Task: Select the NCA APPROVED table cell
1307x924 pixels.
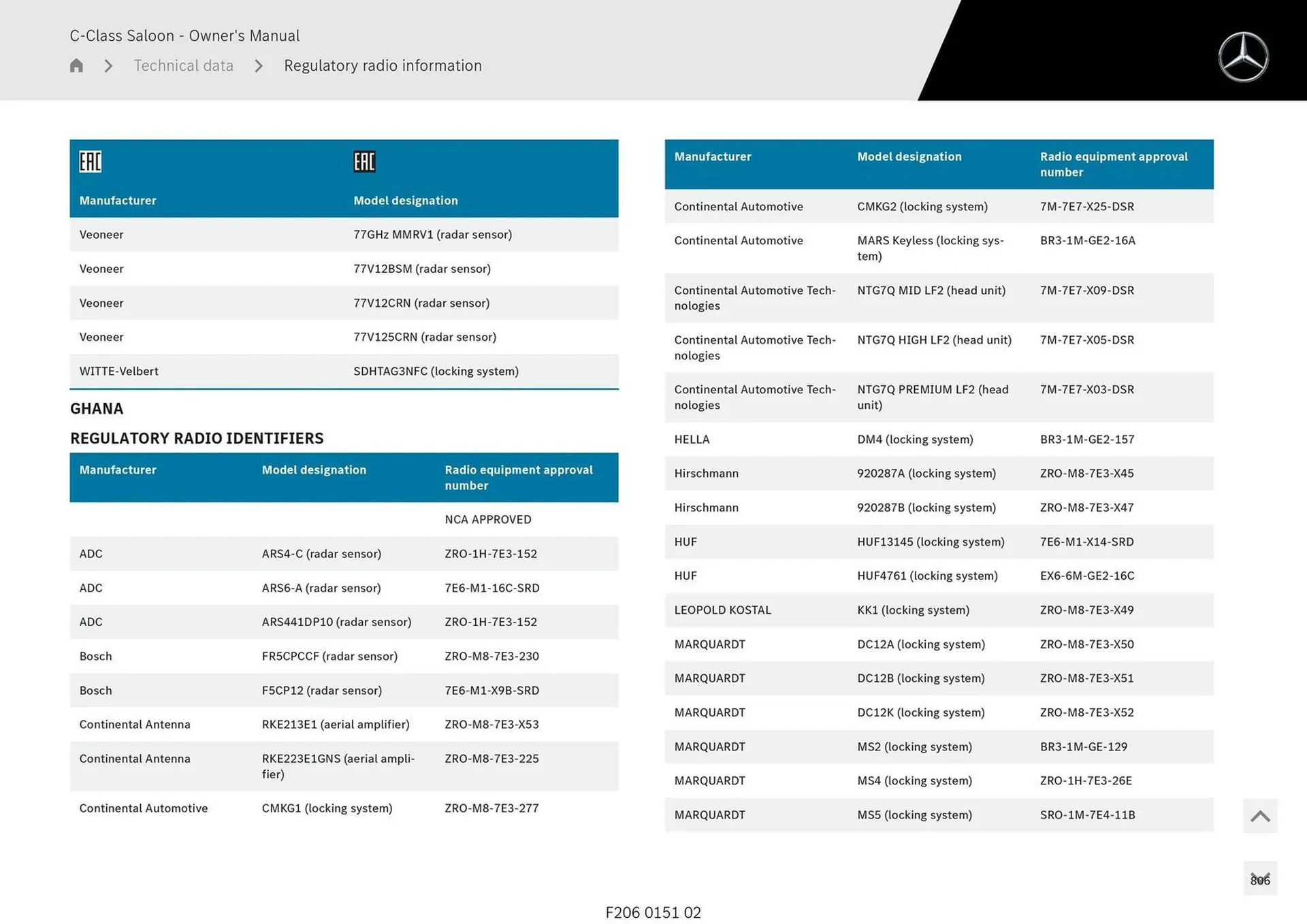Action: tap(487, 520)
